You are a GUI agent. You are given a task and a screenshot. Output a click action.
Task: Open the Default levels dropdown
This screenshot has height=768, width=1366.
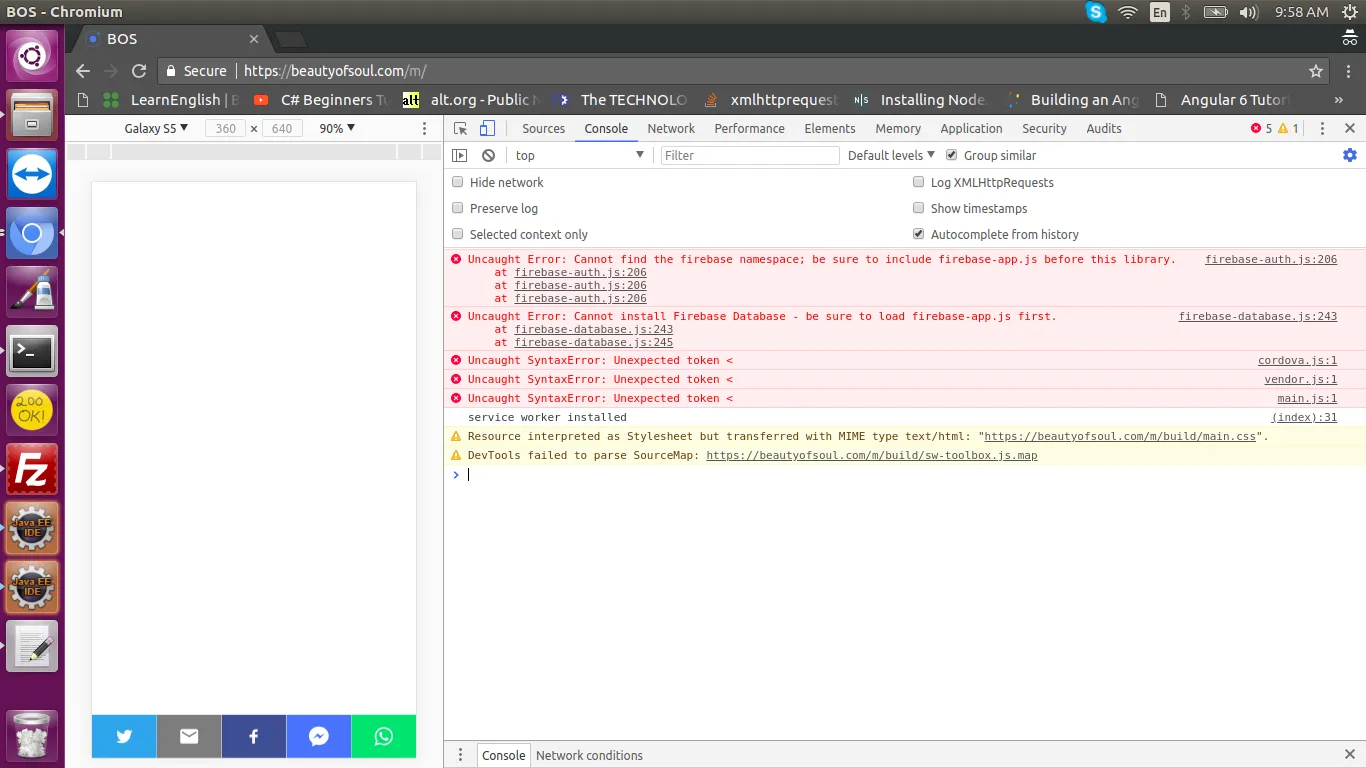[x=891, y=155]
